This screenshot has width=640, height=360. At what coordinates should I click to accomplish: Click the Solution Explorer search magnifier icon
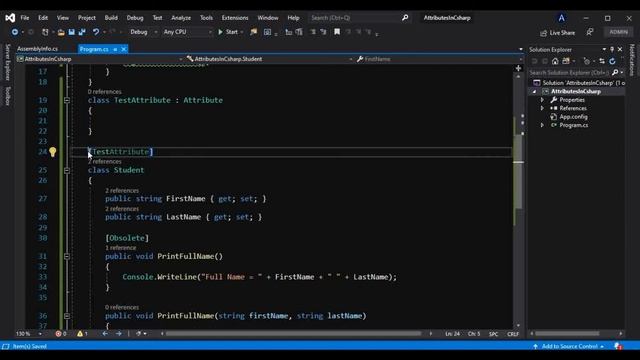[x=615, y=73]
